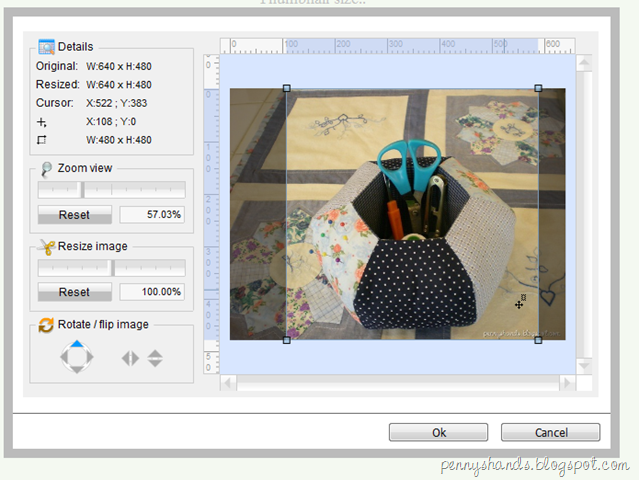Flip the image horizontally
This screenshot has width=639, height=480.
point(130,359)
